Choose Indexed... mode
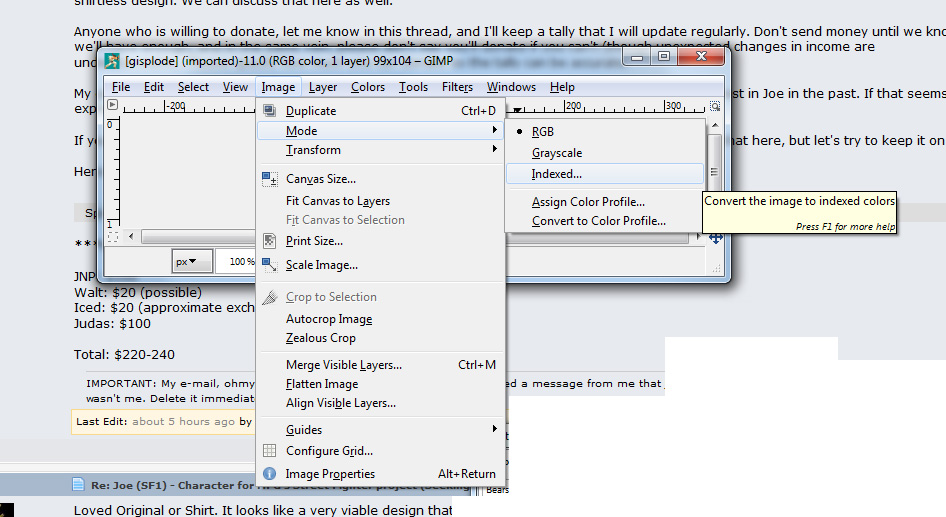Screen dimensions: 946x517 pos(605,174)
